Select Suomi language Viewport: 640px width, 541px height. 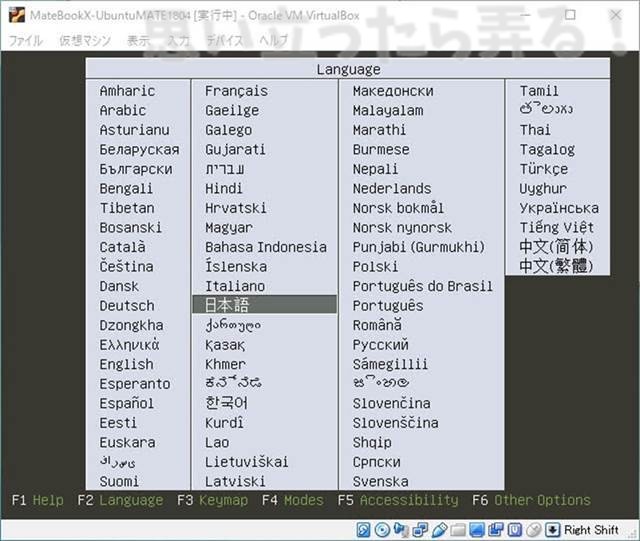click(119, 481)
